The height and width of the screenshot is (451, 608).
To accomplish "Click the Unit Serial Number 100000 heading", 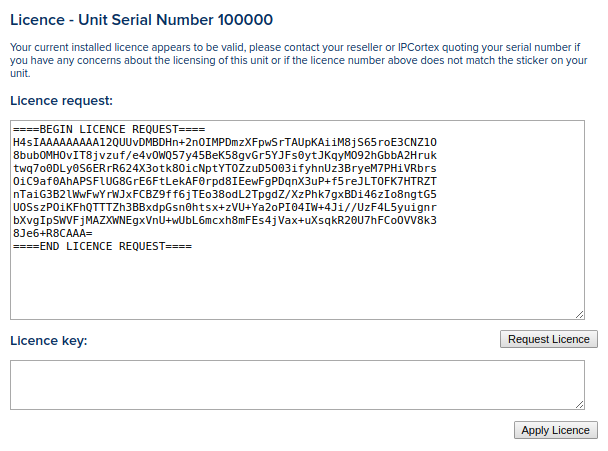I will pos(142,20).
